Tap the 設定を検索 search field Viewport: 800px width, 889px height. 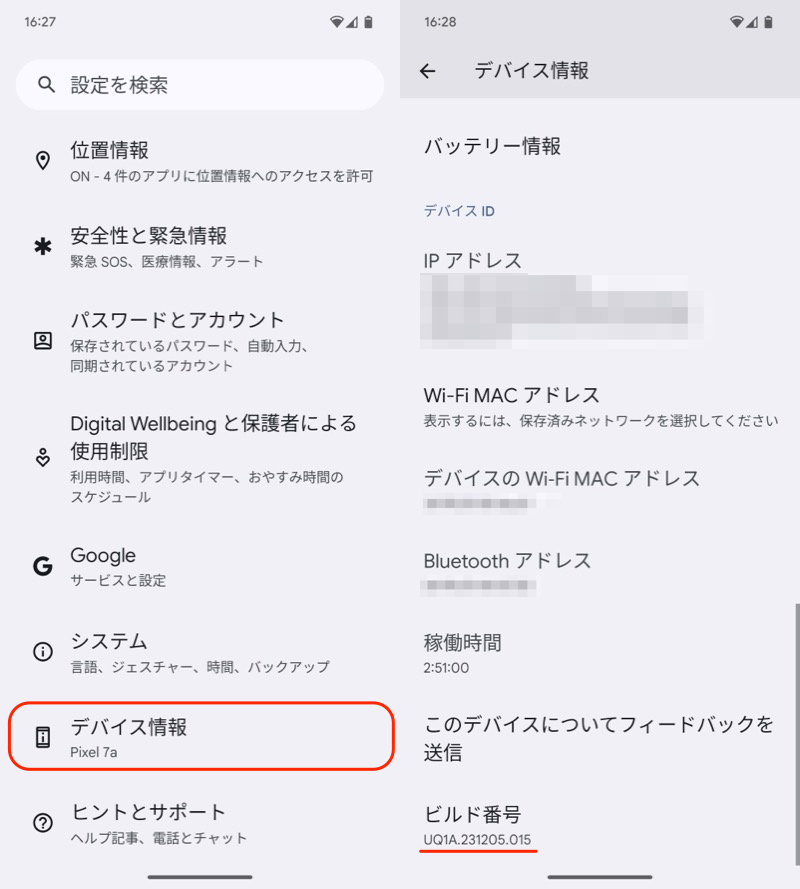[200, 85]
